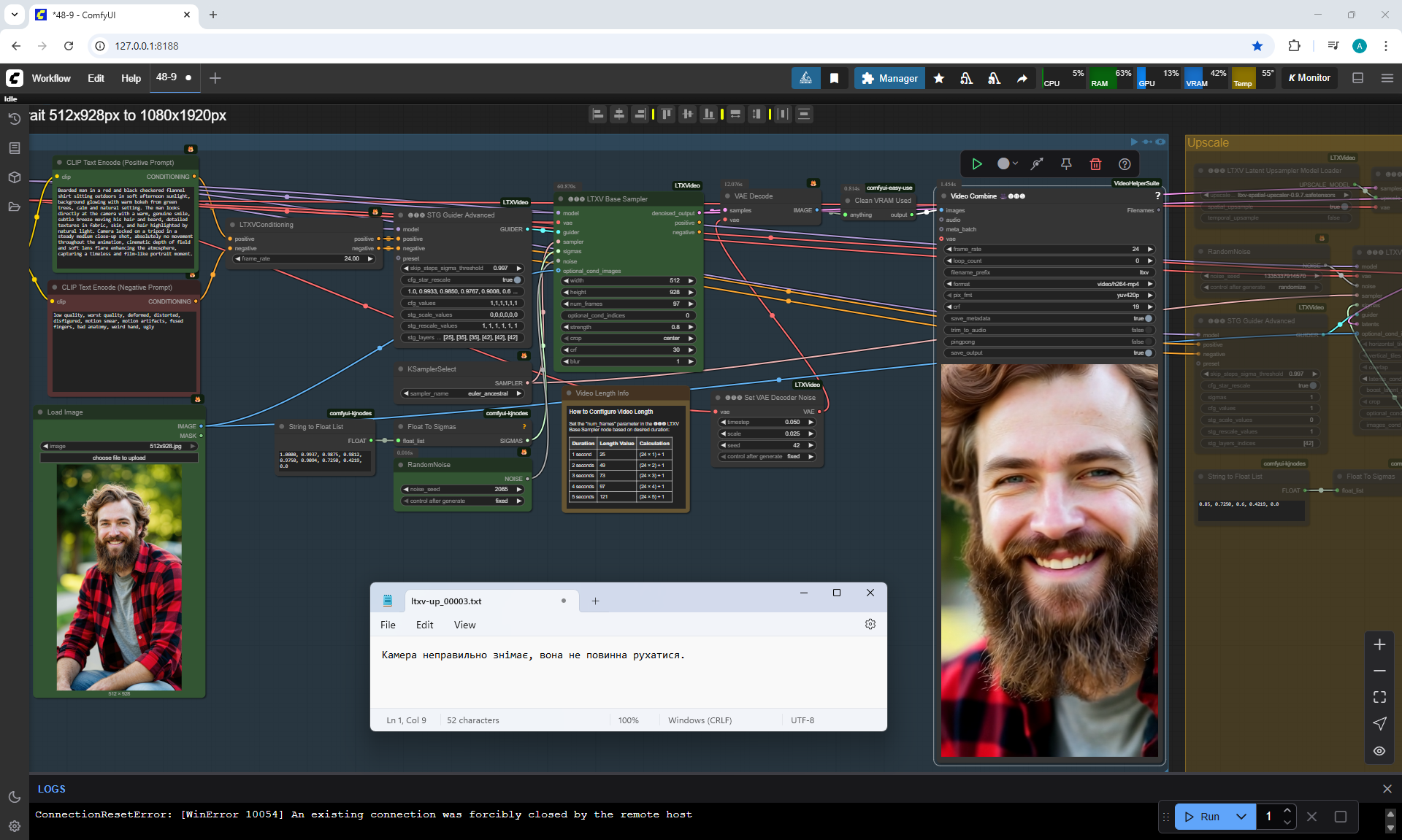Click the Star favorites icon in toolbar
The width and height of the screenshot is (1402, 840).
(939, 78)
